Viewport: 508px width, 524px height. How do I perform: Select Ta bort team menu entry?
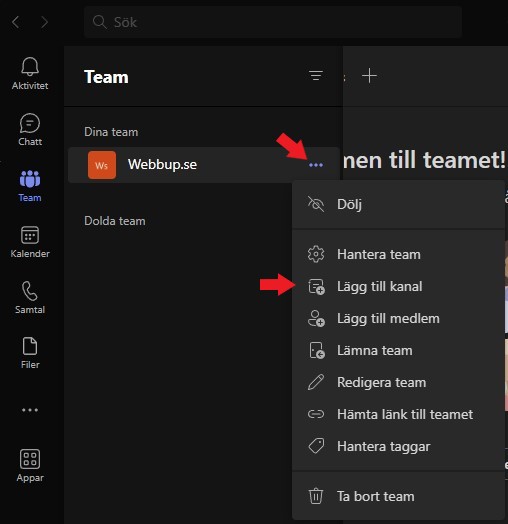tap(398, 496)
